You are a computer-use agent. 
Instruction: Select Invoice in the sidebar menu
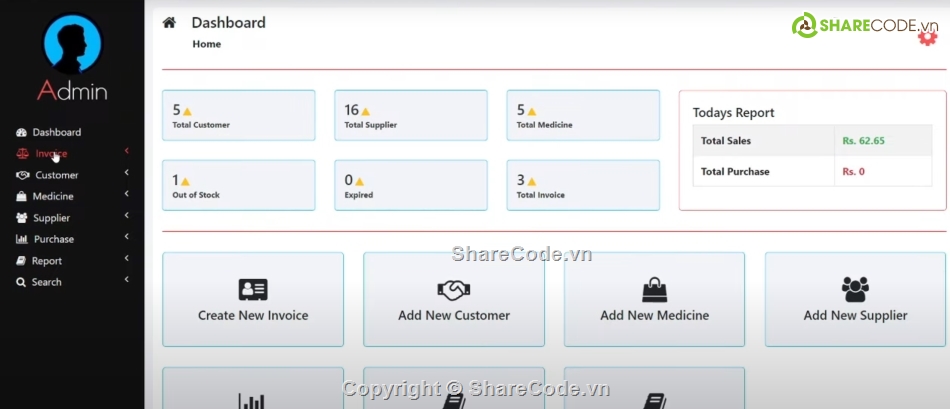click(x=51, y=154)
